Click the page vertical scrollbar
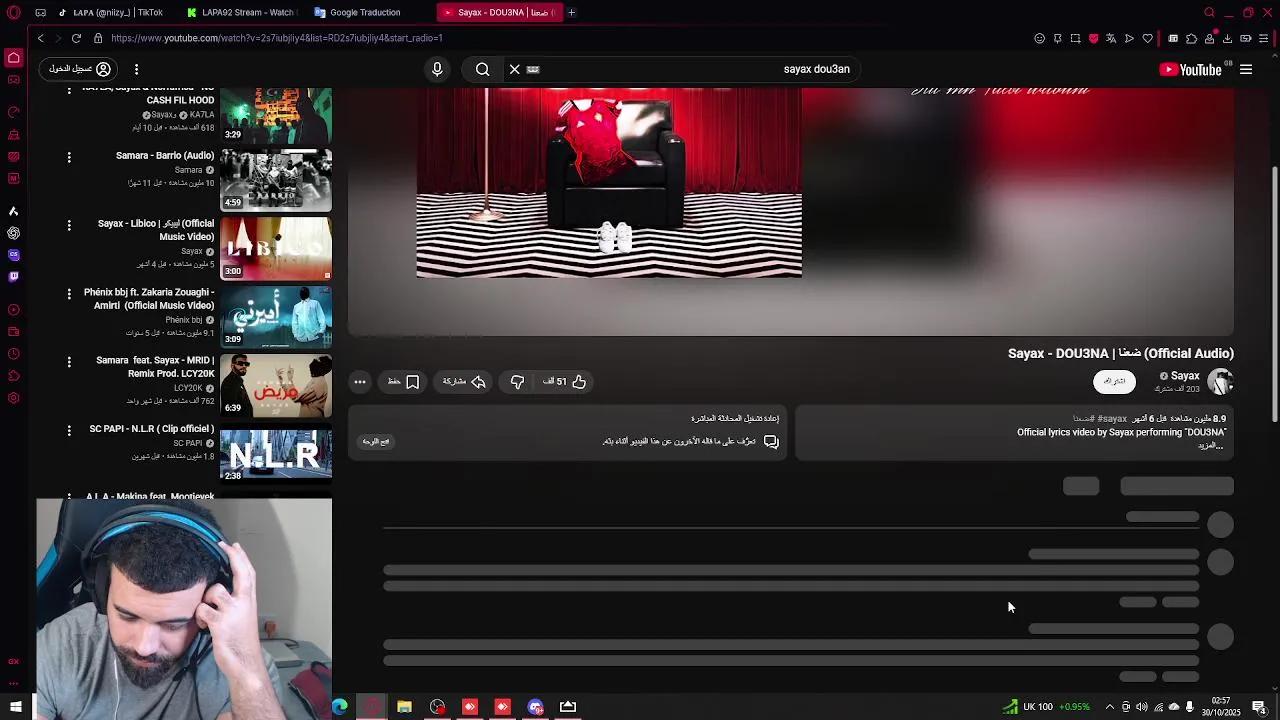 pos(1274,293)
